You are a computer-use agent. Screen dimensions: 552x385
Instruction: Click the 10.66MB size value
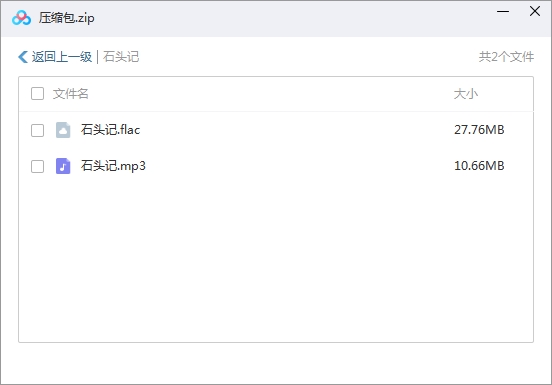(479, 166)
